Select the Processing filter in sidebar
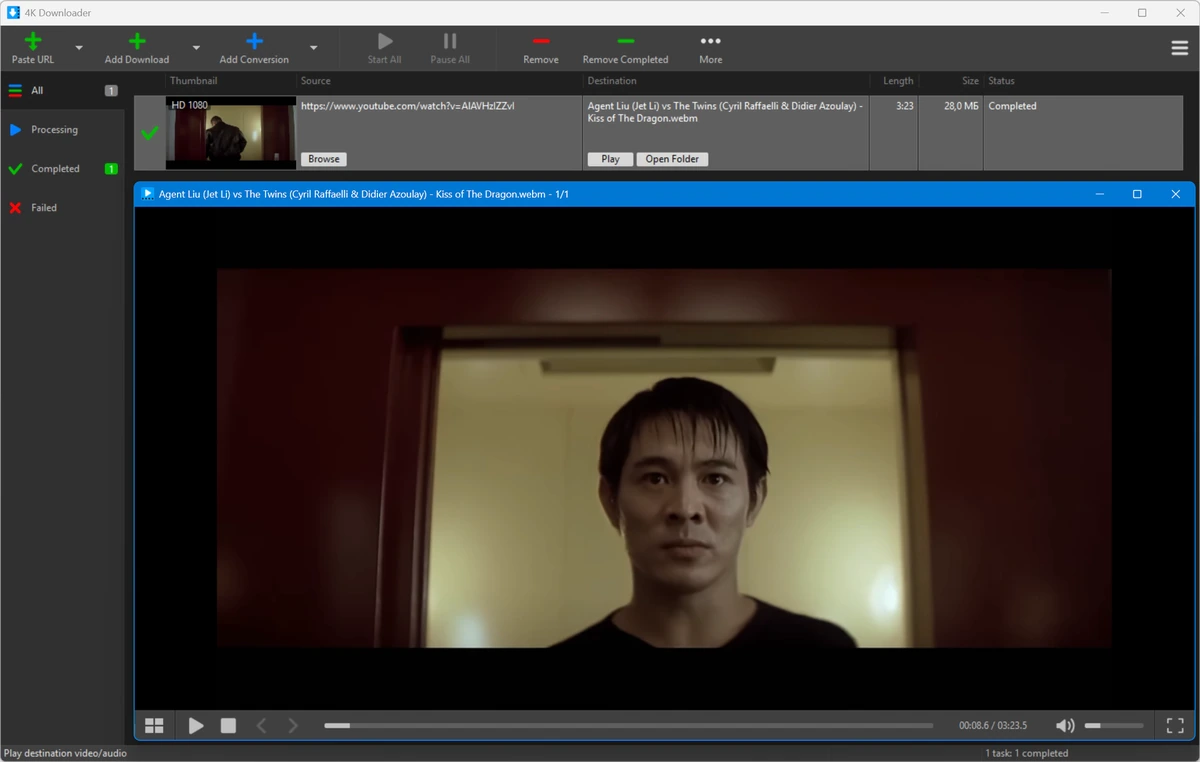The width and height of the screenshot is (1200, 762). (62, 129)
